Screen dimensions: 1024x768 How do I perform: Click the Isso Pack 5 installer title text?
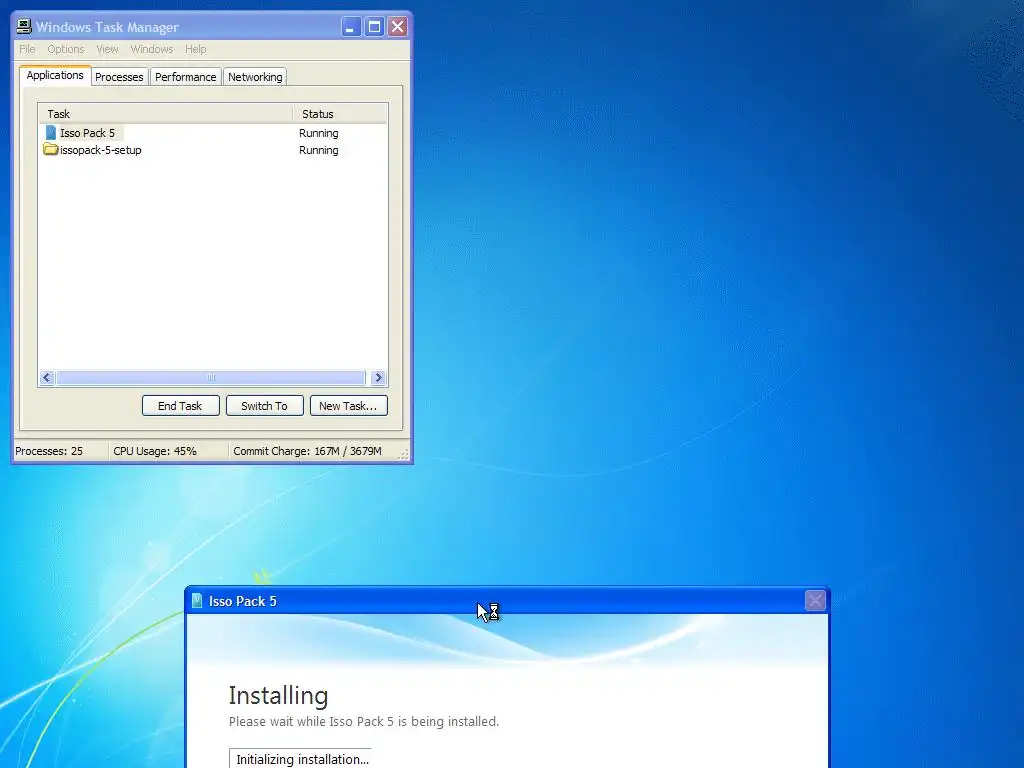coord(243,601)
